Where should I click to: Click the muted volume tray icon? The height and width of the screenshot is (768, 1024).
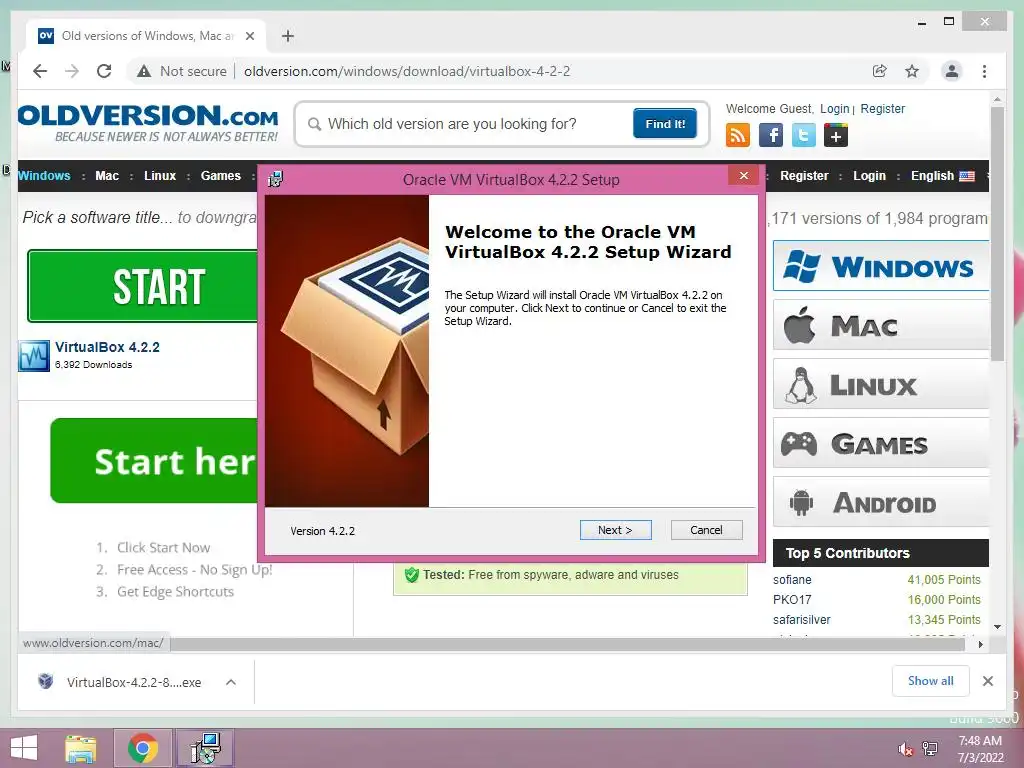pos(905,749)
